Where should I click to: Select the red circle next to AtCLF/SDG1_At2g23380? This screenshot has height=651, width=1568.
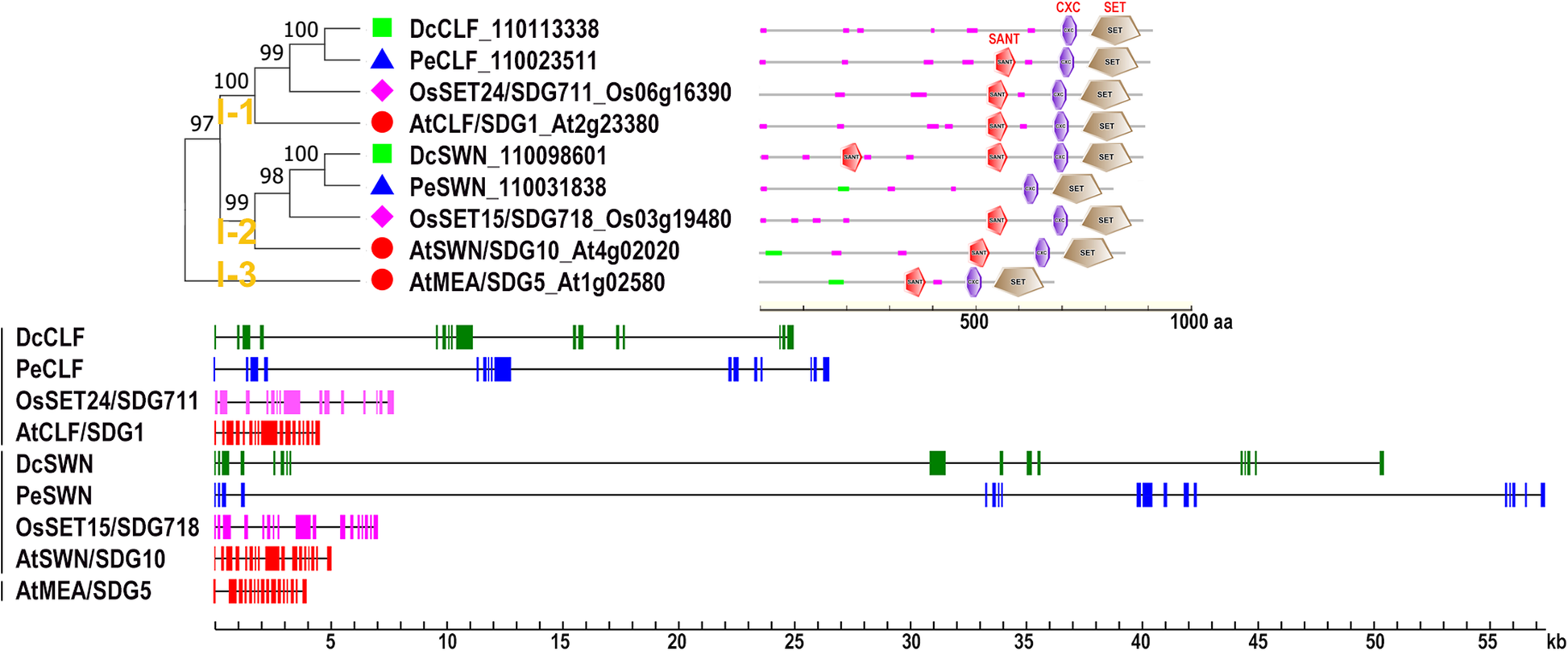pyautogui.click(x=382, y=122)
